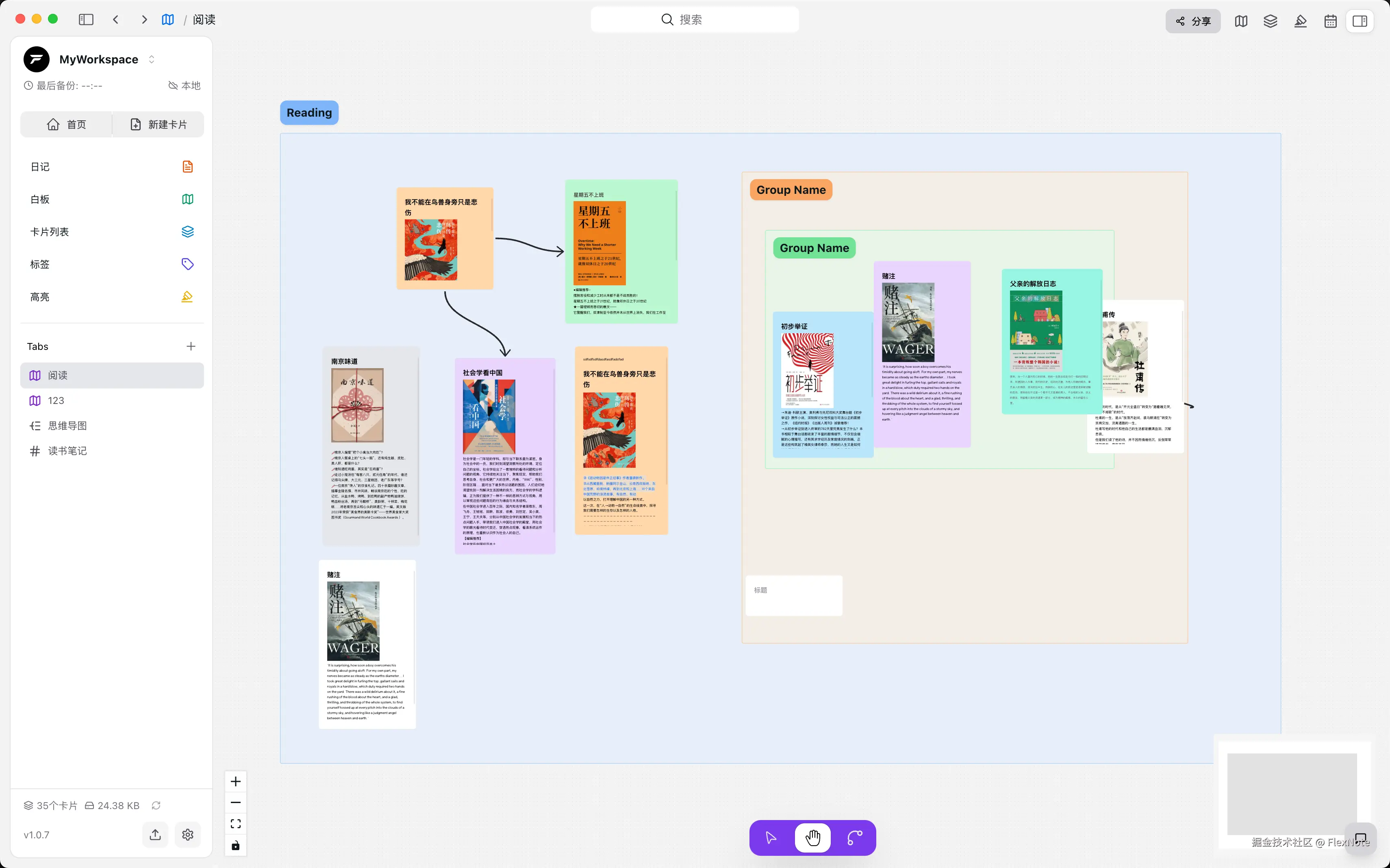Viewport: 1390px width, 868px height.
Task: Toggle the right sidebar panel
Action: [x=1360, y=21]
